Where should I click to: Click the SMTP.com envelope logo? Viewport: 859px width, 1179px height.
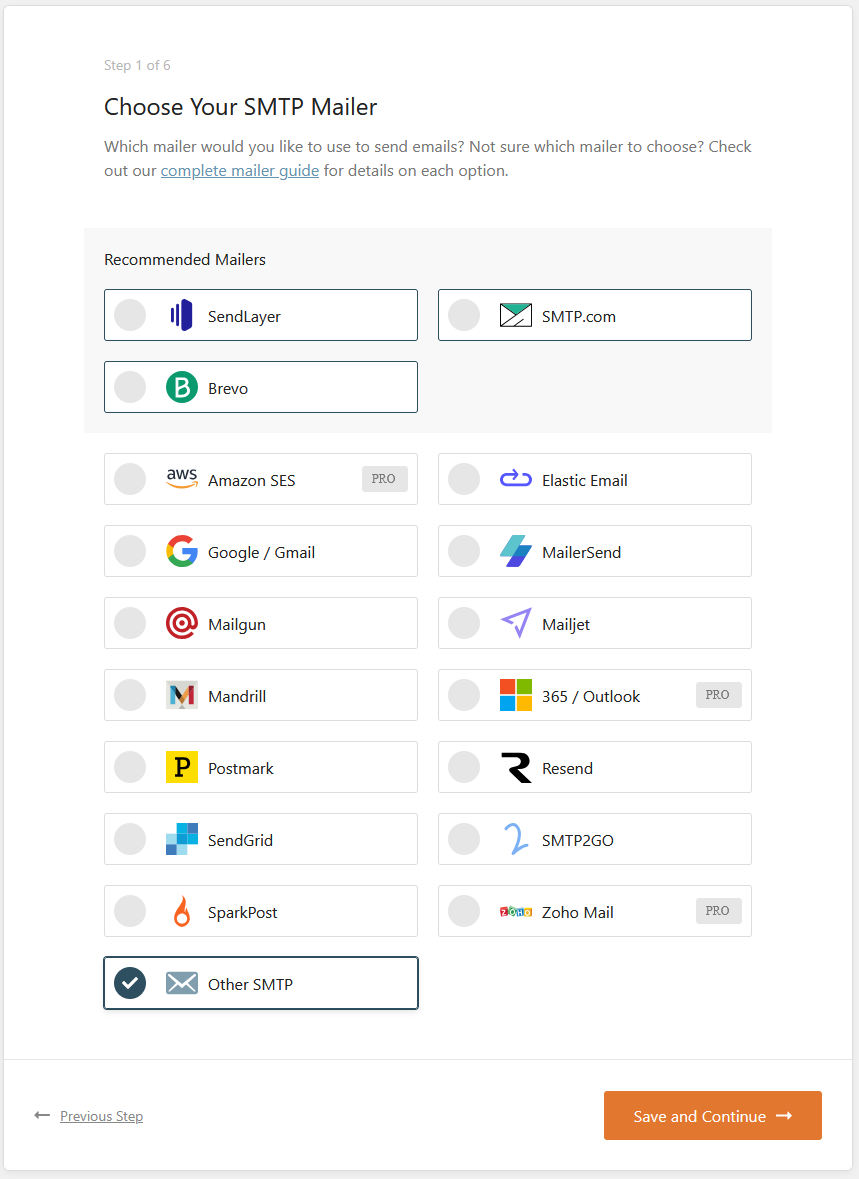click(515, 315)
